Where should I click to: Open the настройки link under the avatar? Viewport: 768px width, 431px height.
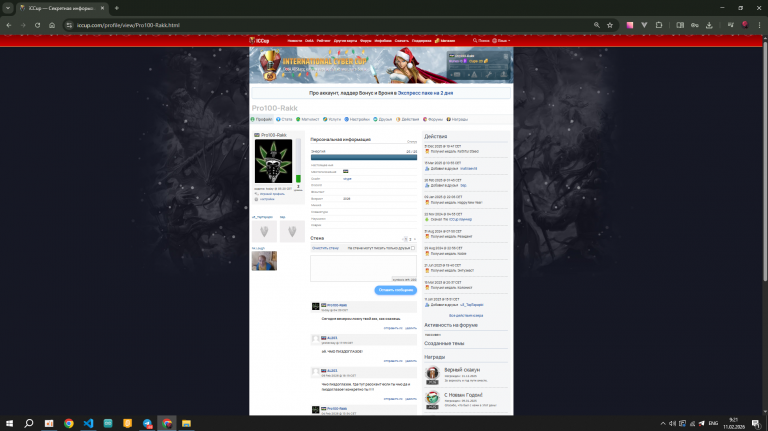(267, 199)
